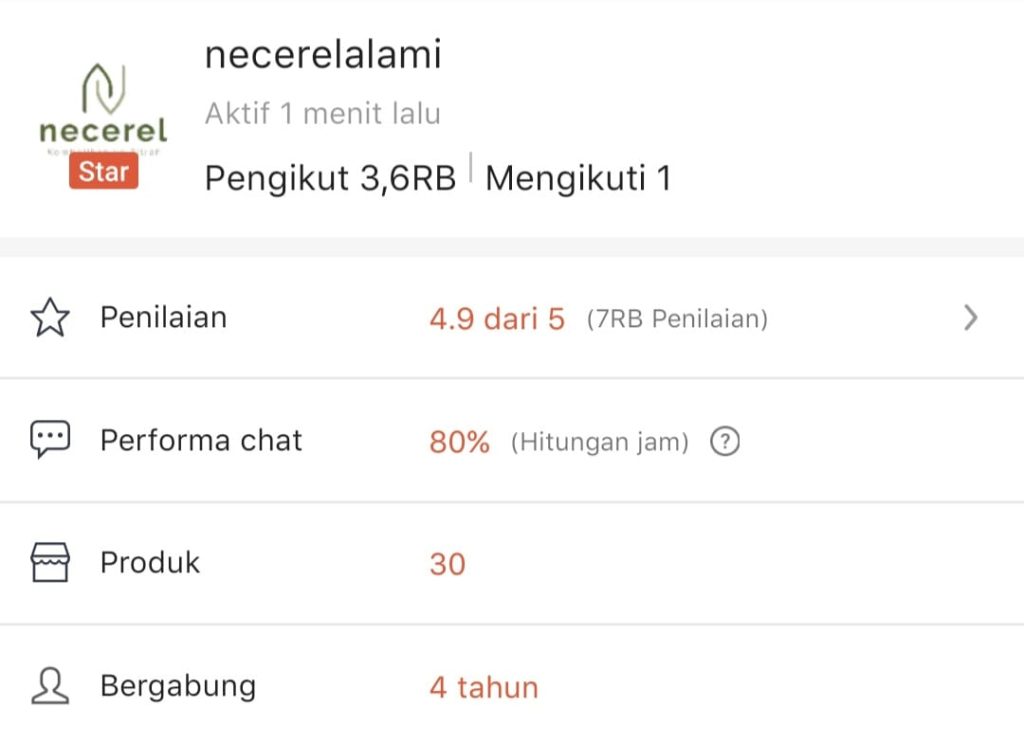This screenshot has width=1024, height=744.
Task: Tap the necerel shop logo
Action: click(x=103, y=110)
